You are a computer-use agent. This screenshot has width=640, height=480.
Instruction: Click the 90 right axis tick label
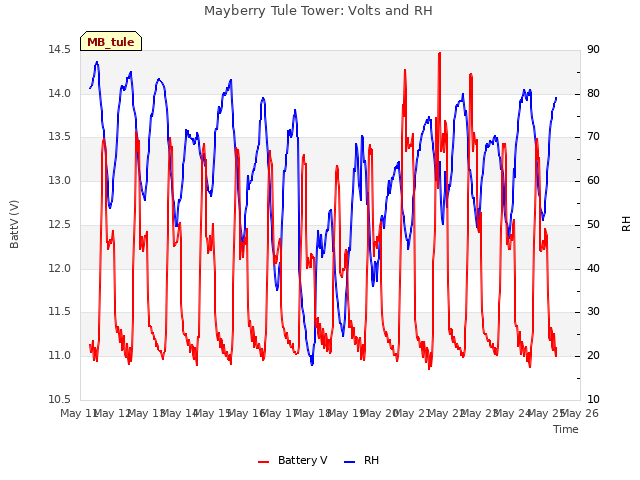[593, 50]
